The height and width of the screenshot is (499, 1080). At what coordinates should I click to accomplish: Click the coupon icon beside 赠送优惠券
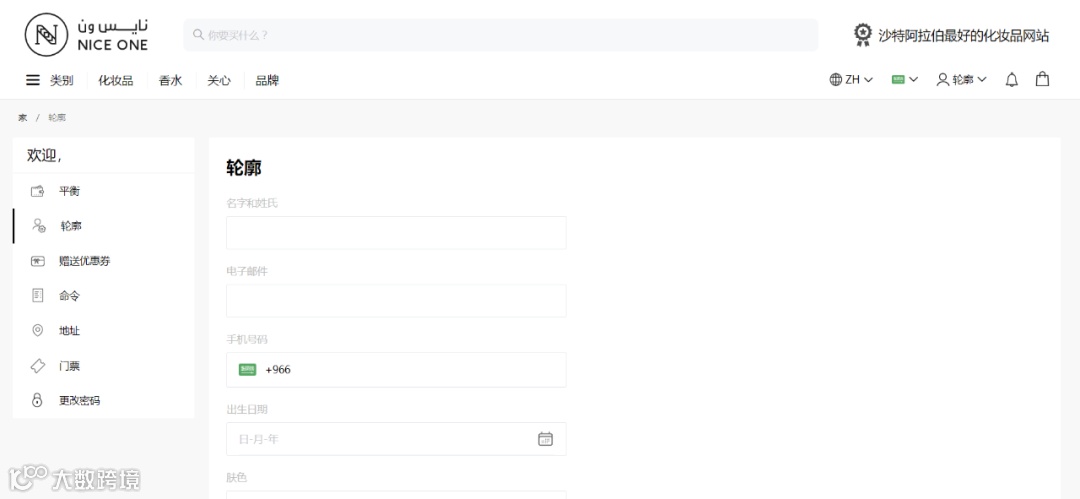[x=38, y=261]
